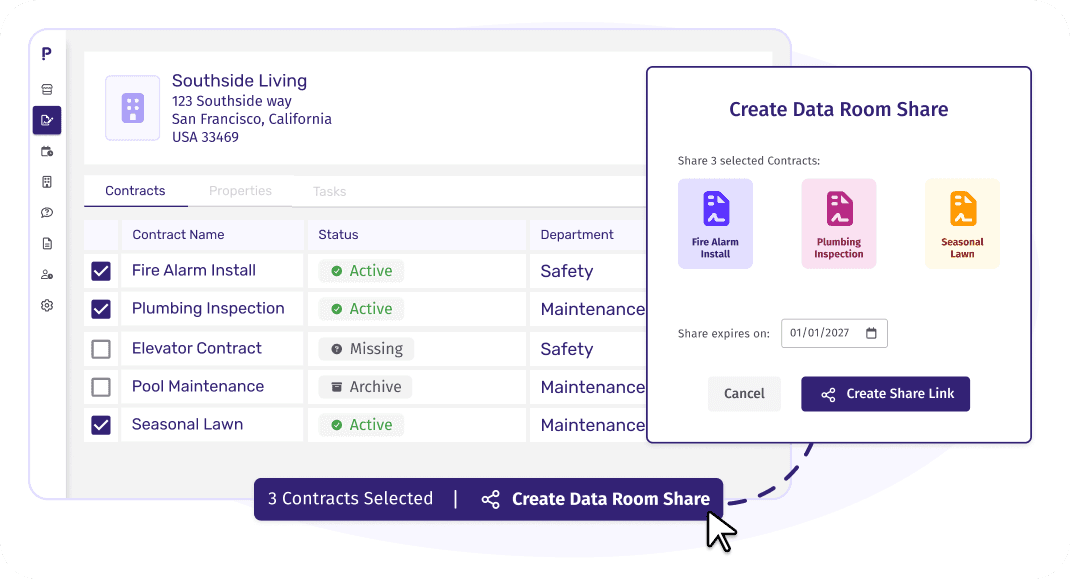Click Safety department of Elevator Contract

click(x=567, y=349)
